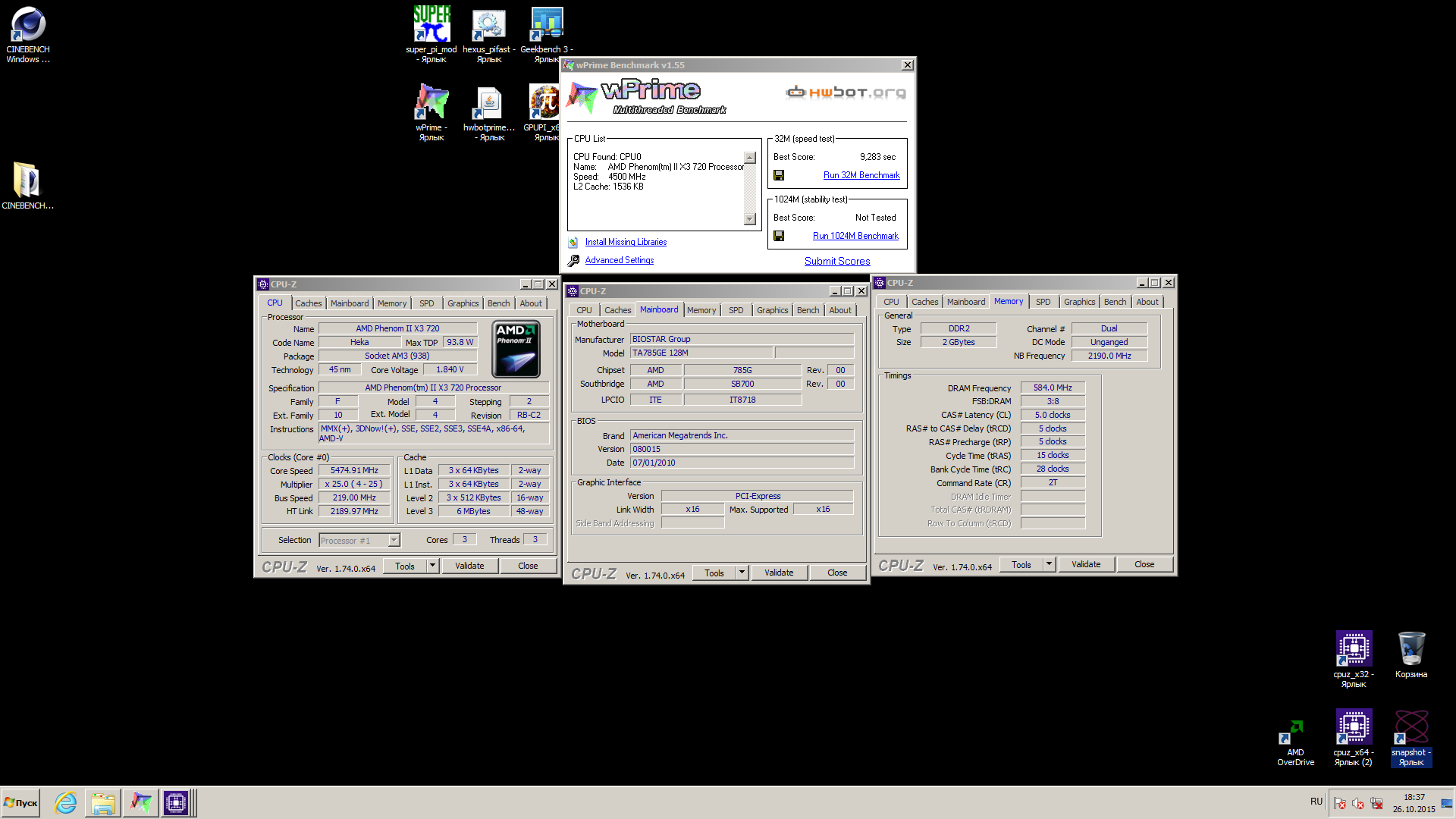Open the wPrime desktop shortcut icon
The height and width of the screenshot is (819, 1456).
coord(431,102)
